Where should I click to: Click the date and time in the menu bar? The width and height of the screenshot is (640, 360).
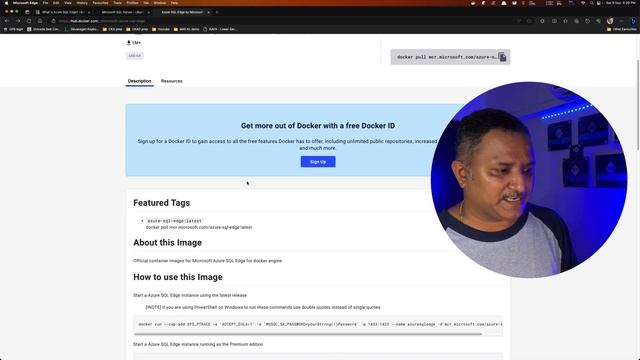[621, 3]
